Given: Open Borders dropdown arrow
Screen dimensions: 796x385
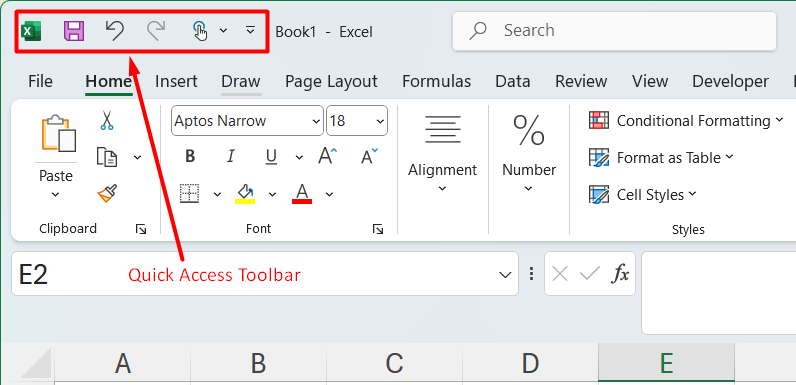Looking at the screenshot, I should (217, 194).
